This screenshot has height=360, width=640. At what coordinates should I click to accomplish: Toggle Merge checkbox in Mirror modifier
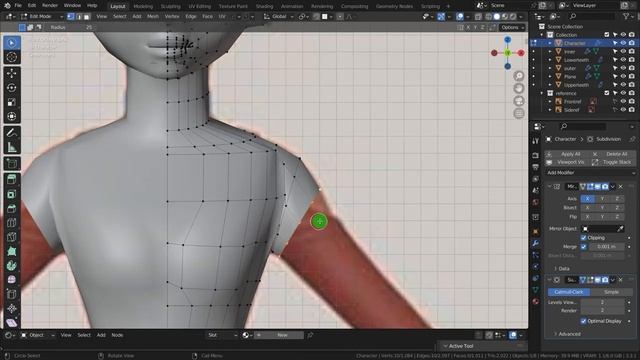point(583,247)
